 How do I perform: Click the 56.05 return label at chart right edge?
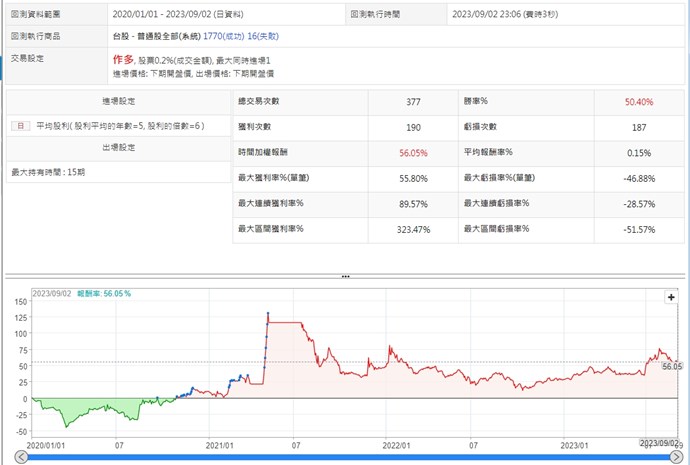pos(672,367)
